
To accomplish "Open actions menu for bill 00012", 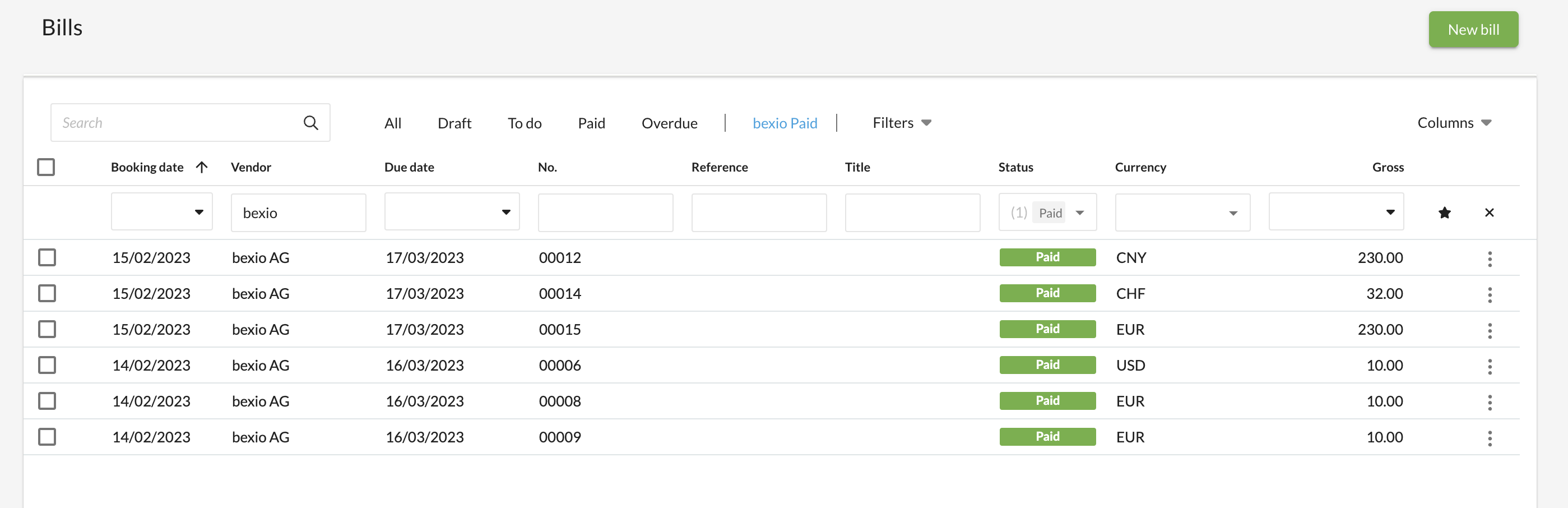I will click(x=1490, y=258).
